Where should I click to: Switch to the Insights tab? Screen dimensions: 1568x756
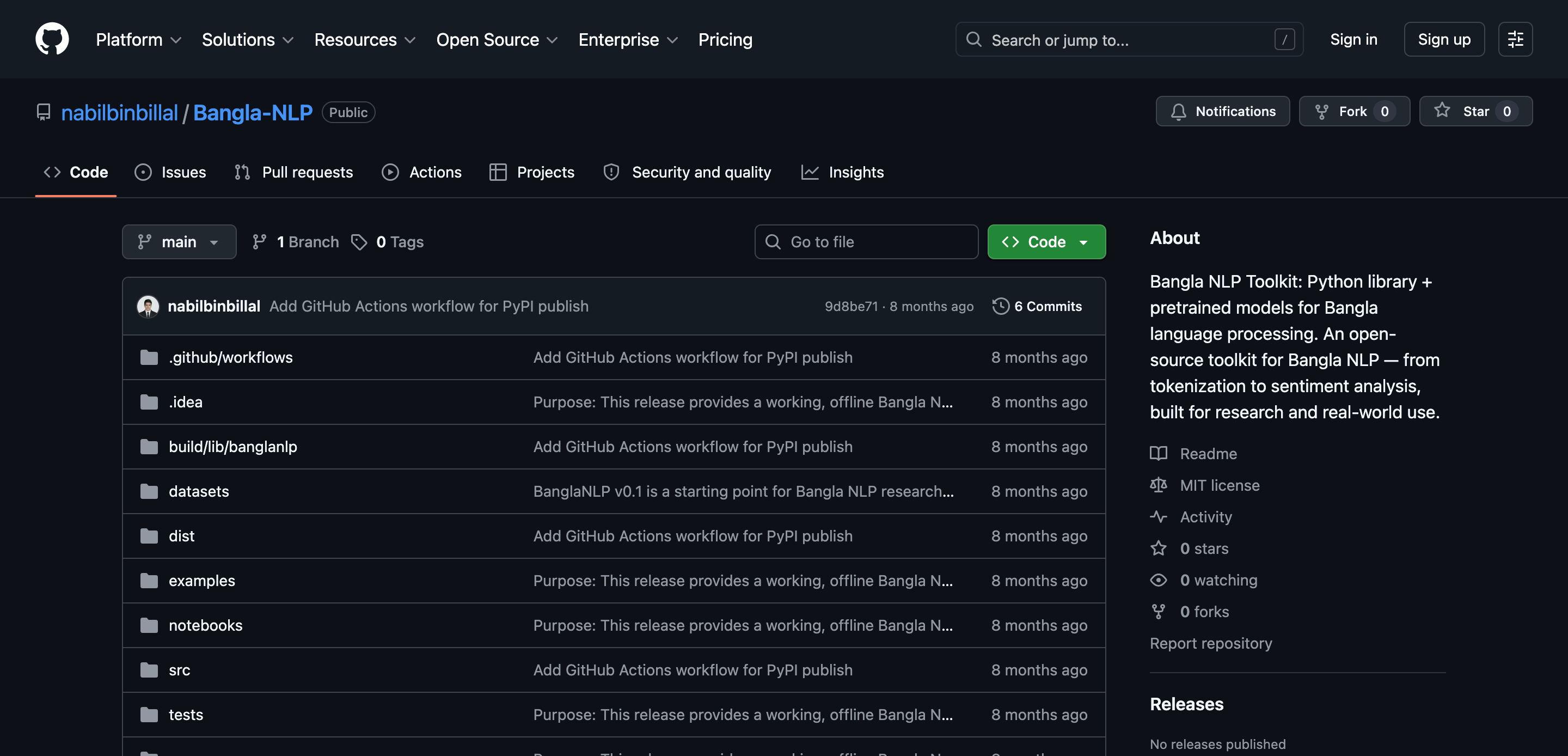842,173
